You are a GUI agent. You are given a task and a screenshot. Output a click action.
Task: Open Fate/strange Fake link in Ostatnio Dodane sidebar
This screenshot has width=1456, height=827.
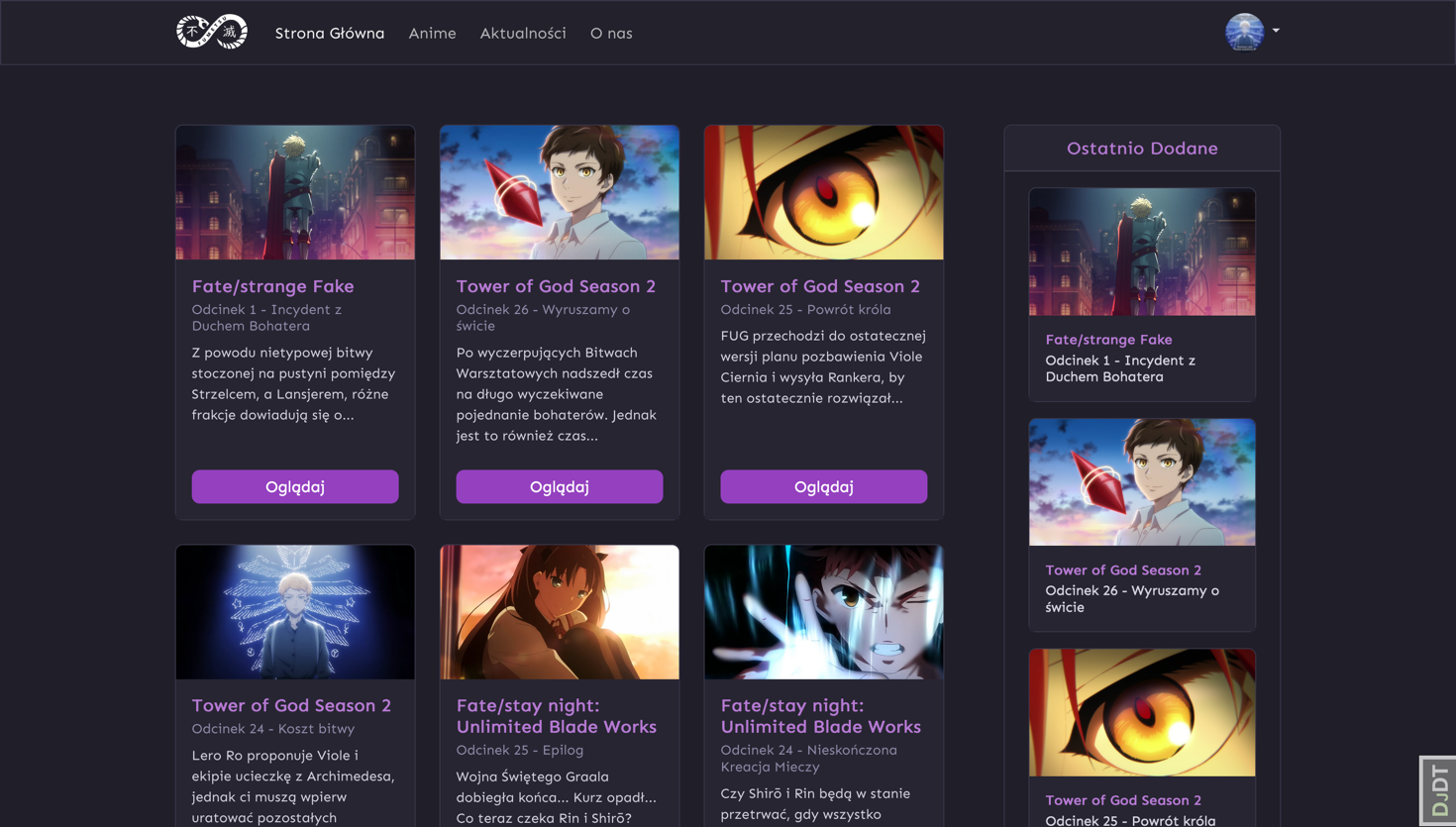pyautogui.click(x=1108, y=340)
